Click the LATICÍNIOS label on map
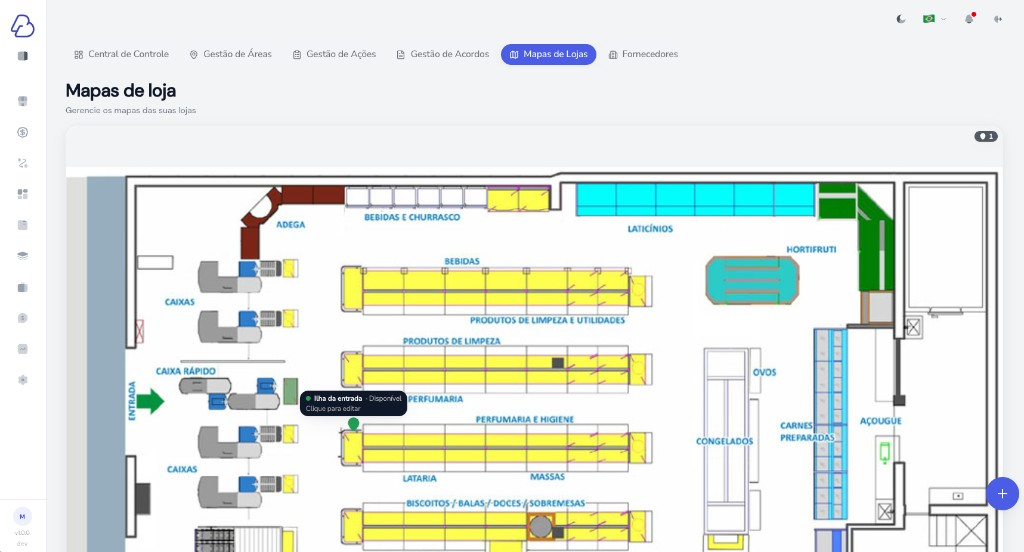 pos(650,229)
